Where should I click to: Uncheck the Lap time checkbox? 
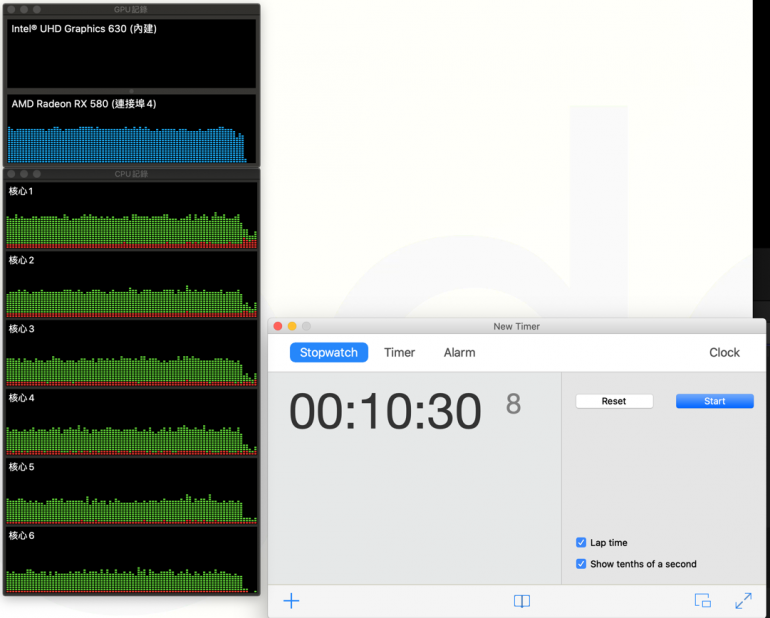click(581, 543)
